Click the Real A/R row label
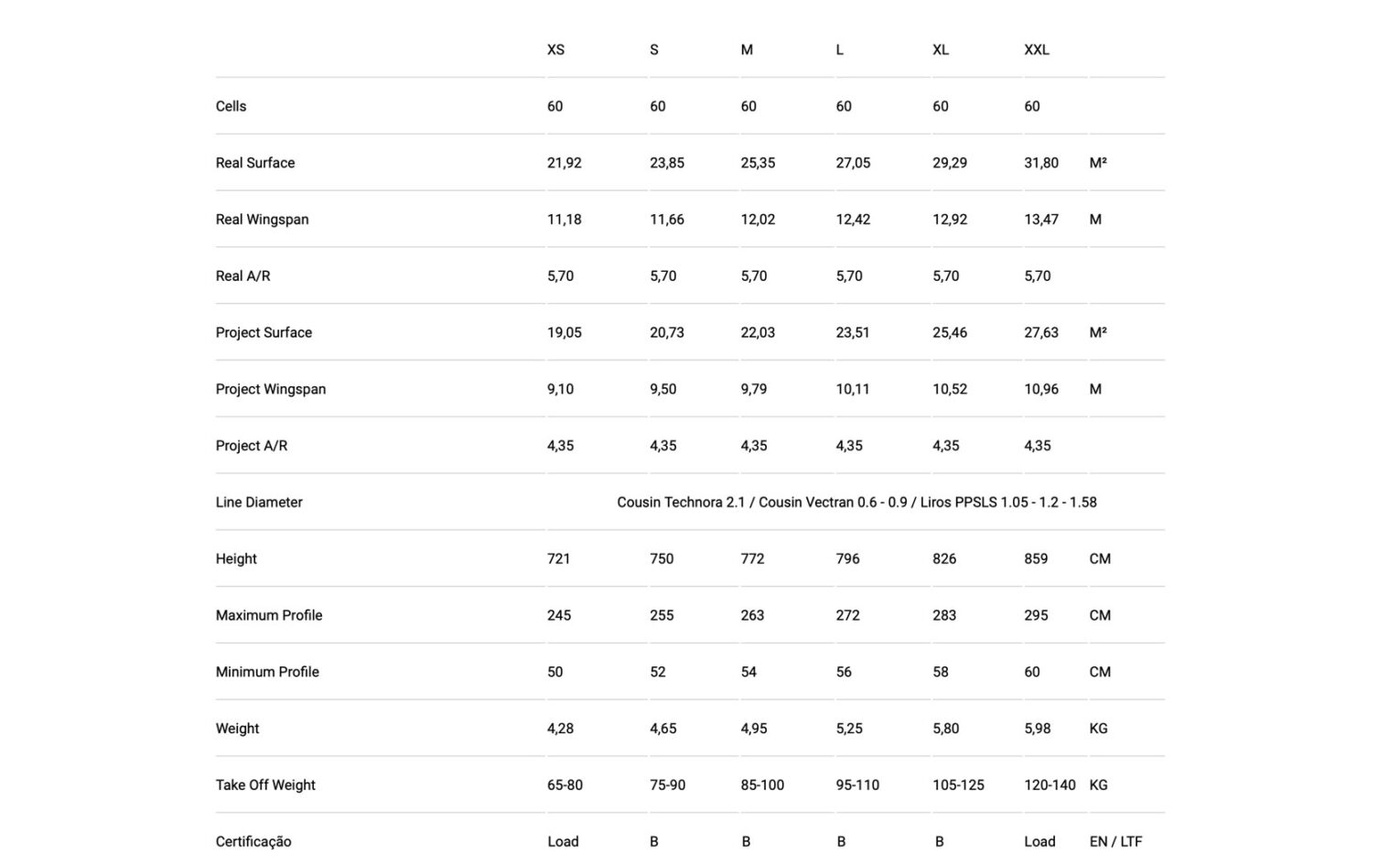This screenshot has width=1400, height=865. [x=242, y=276]
